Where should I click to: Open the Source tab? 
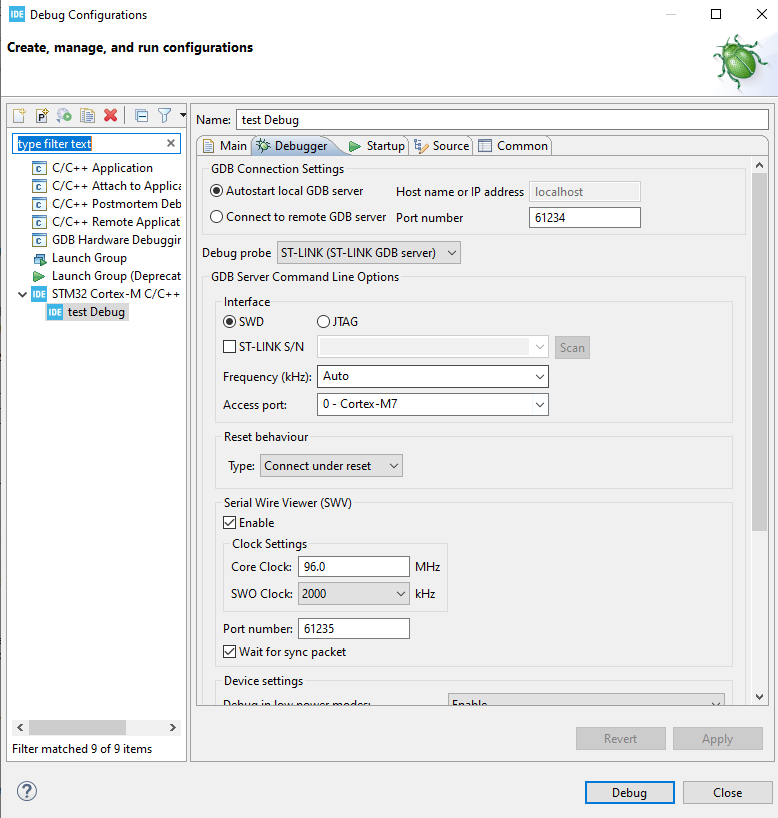pos(442,146)
